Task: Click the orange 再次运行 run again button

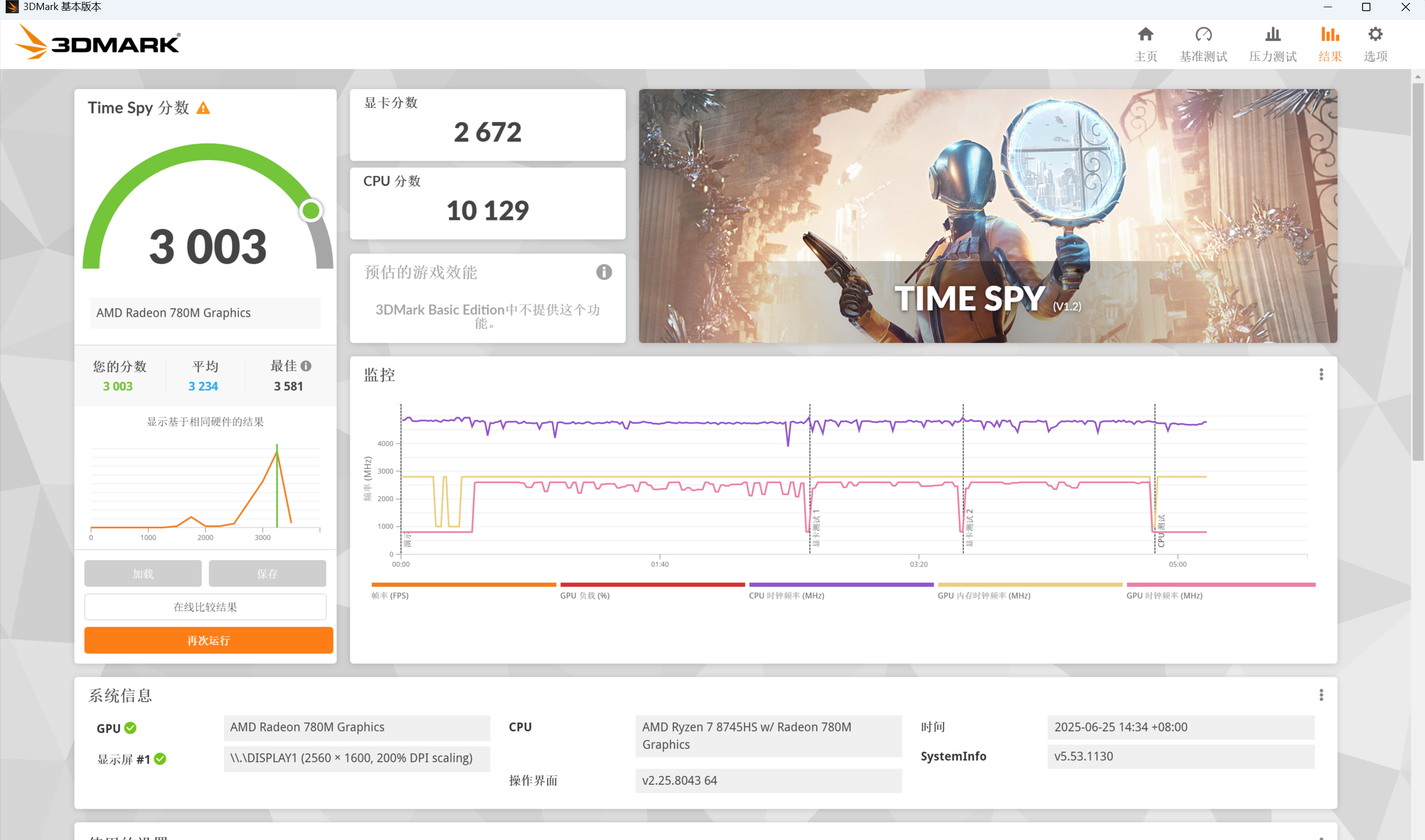Action: [x=208, y=640]
